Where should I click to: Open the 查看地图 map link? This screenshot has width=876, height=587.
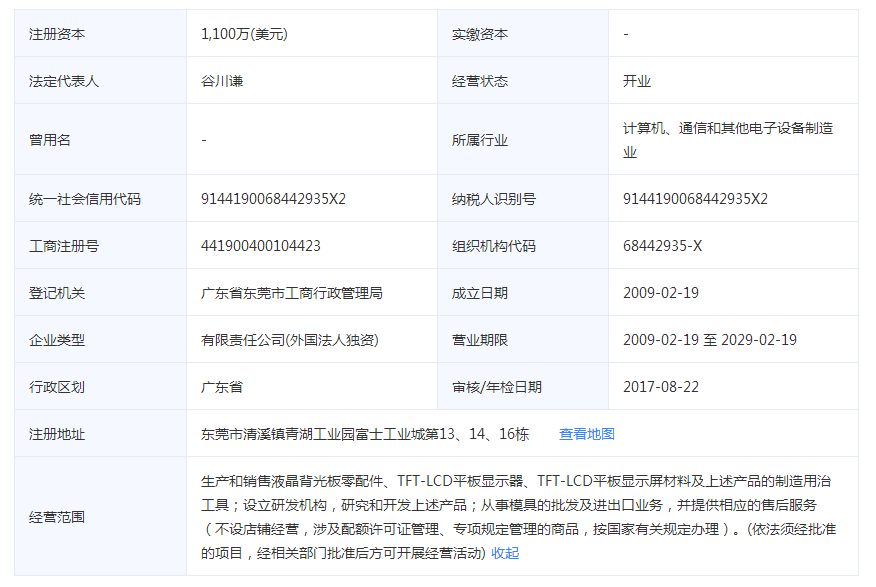(587, 434)
